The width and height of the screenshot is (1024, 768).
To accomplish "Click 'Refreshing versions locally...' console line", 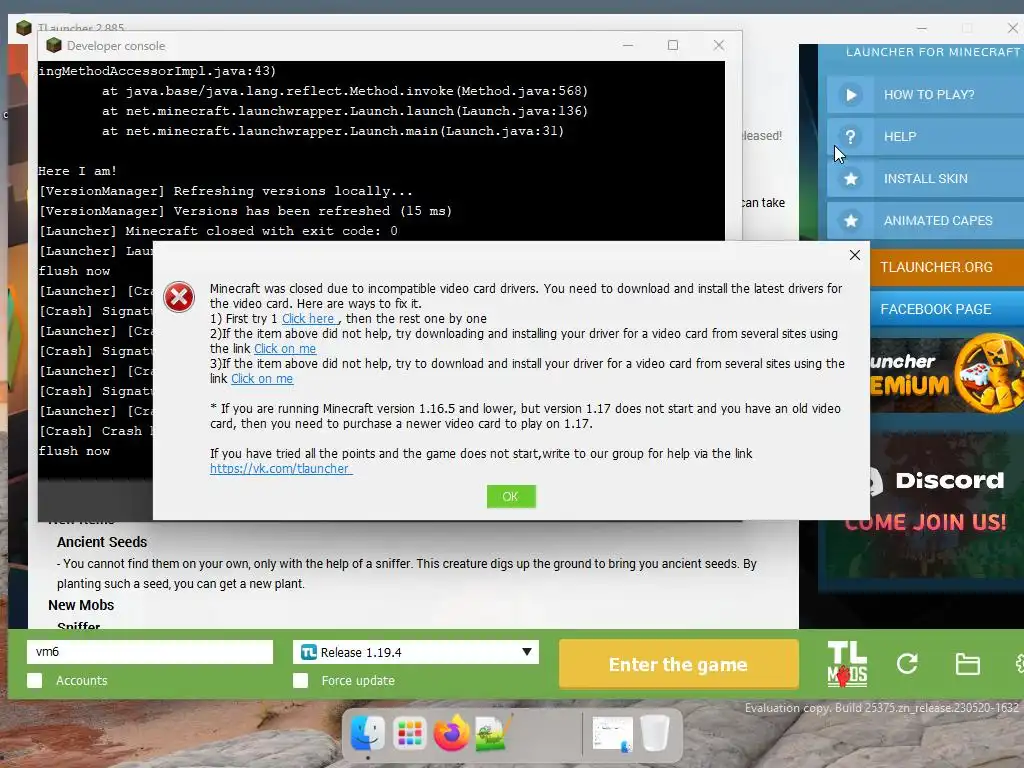I will tap(225, 191).
